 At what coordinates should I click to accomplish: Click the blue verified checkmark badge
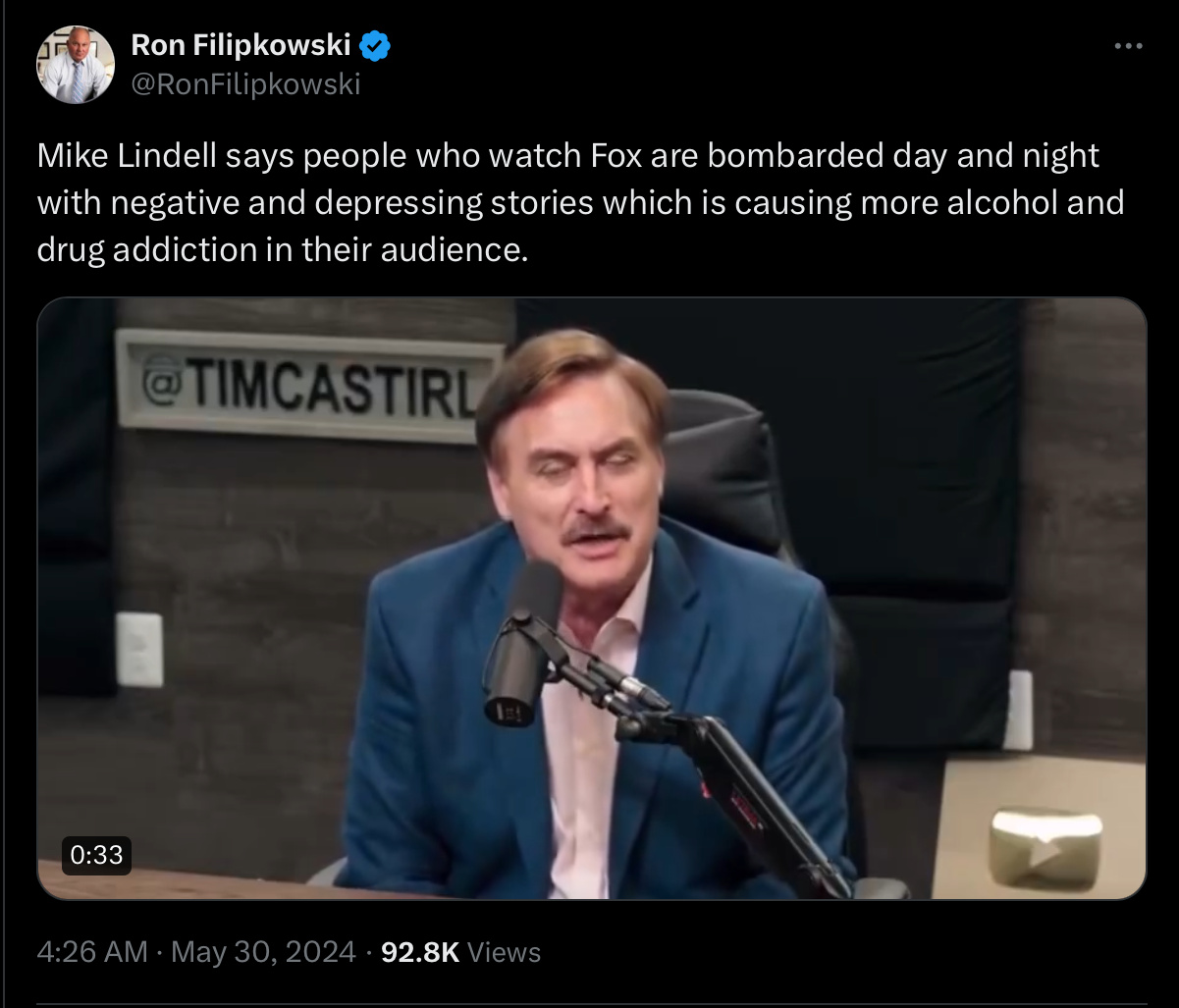point(376,45)
